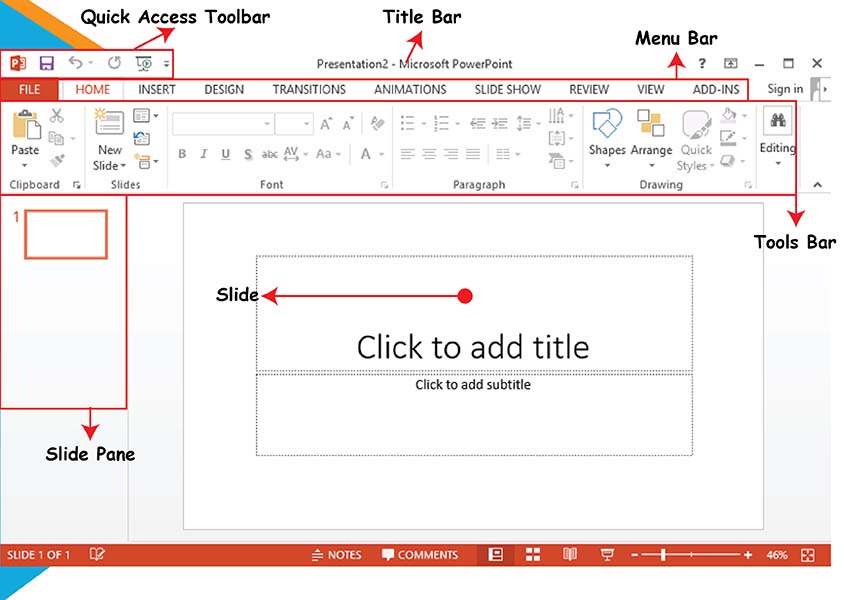Image resolution: width=844 pixels, height=600 pixels.
Task: Click the Paste clipboard icon
Action: (26, 124)
